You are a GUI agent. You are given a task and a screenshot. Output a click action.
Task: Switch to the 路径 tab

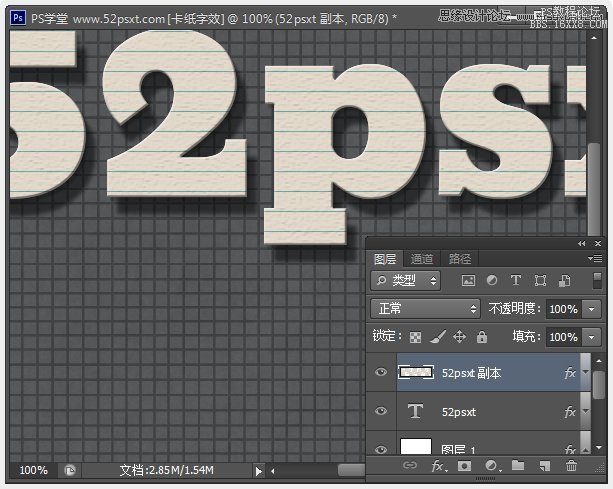click(x=460, y=259)
